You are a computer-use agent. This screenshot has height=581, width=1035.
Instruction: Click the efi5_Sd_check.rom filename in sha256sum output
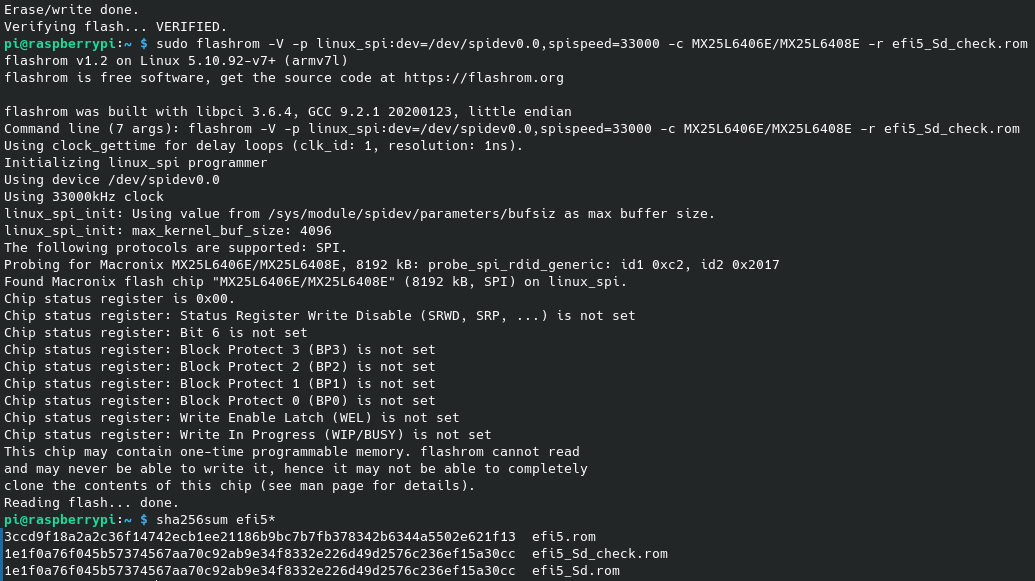[x=599, y=554]
